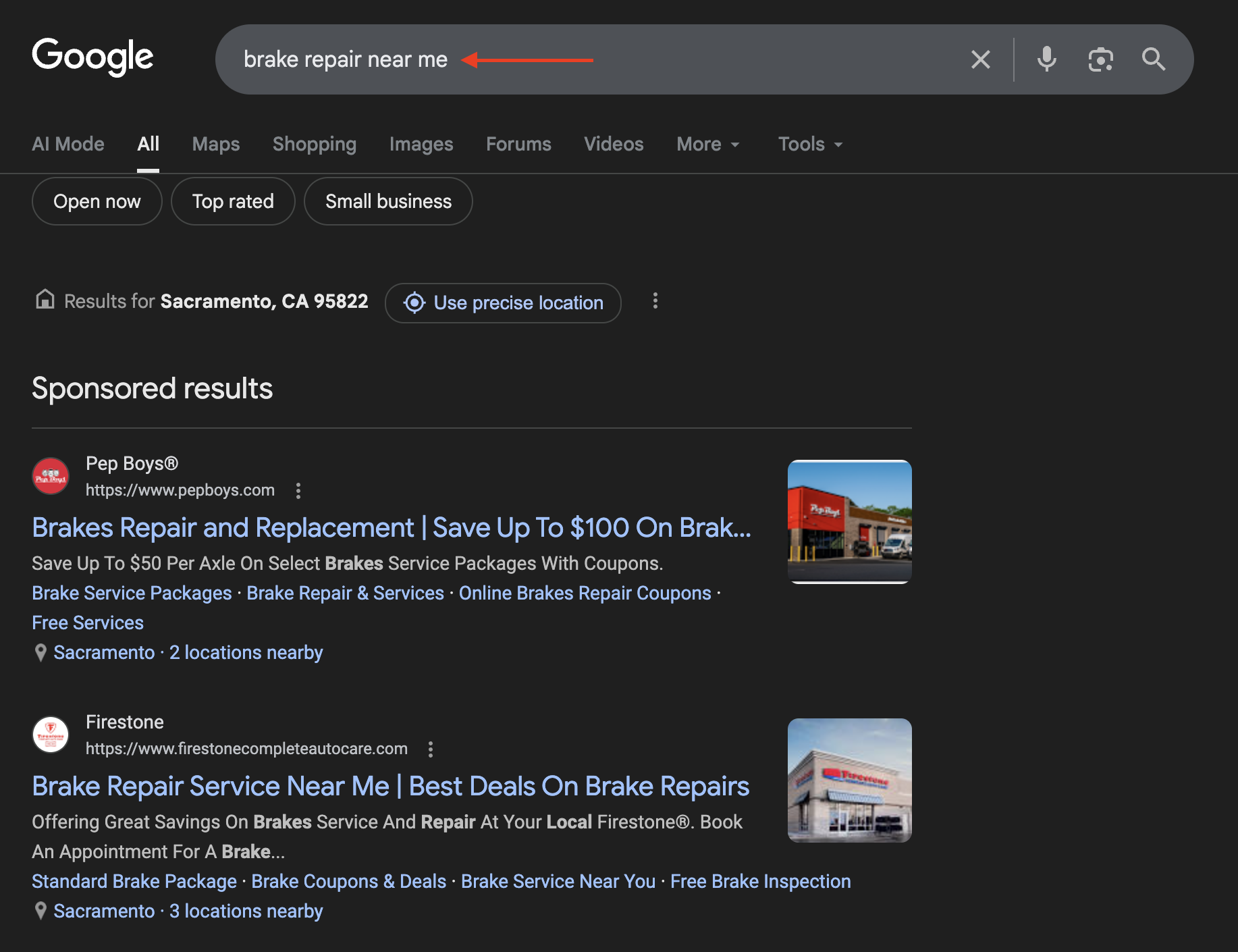This screenshot has width=1238, height=952.
Task: Click the Use precise location button
Action: pyautogui.click(x=503, y=302)
